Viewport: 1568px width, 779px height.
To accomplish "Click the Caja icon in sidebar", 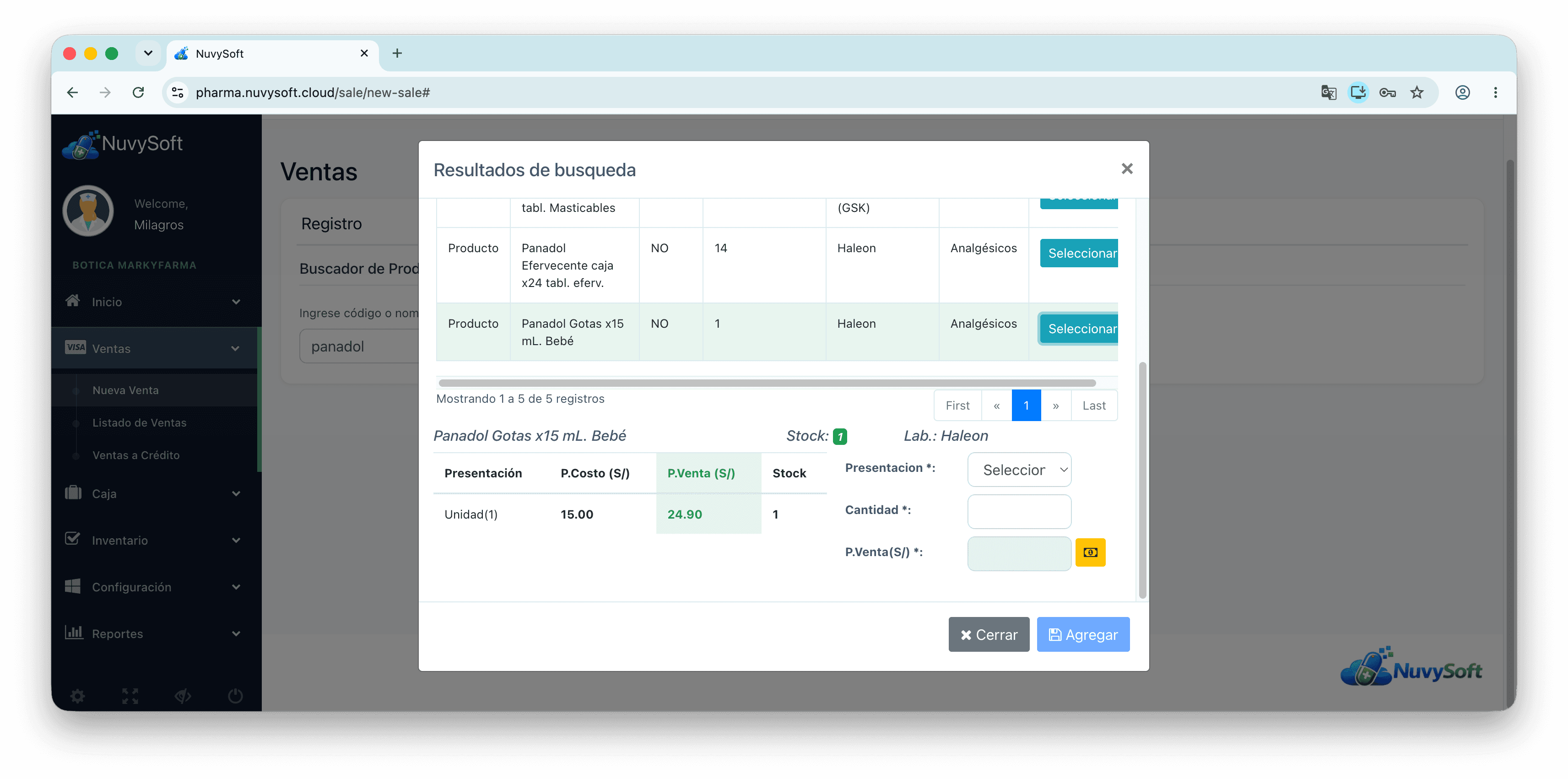I will pos(73,492).
